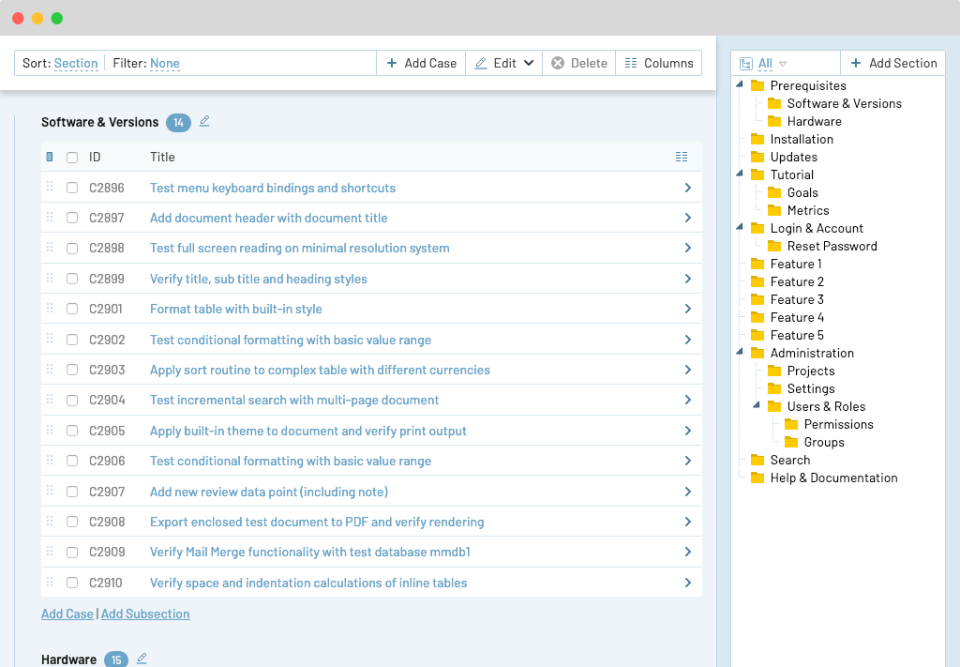Click the Add Subsection link
The height and width of the screenshot is (667, 960).
coord(145,613)
